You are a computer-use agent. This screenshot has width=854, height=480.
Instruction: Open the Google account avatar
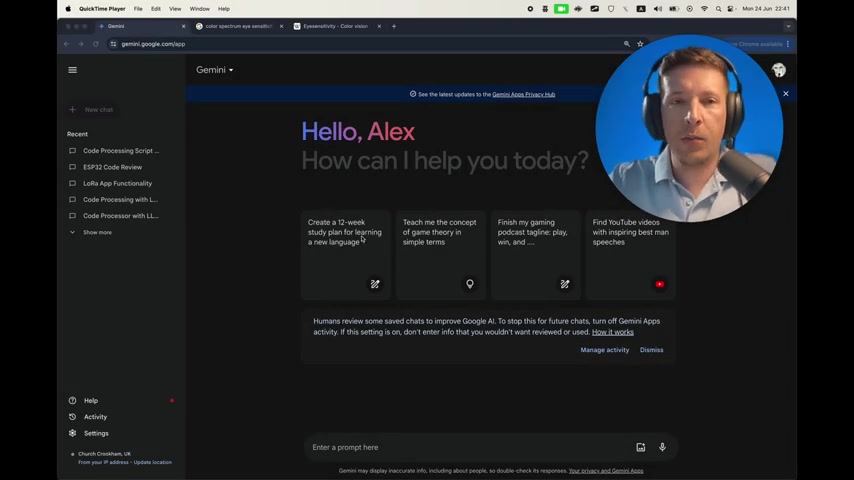pos(779,70)
